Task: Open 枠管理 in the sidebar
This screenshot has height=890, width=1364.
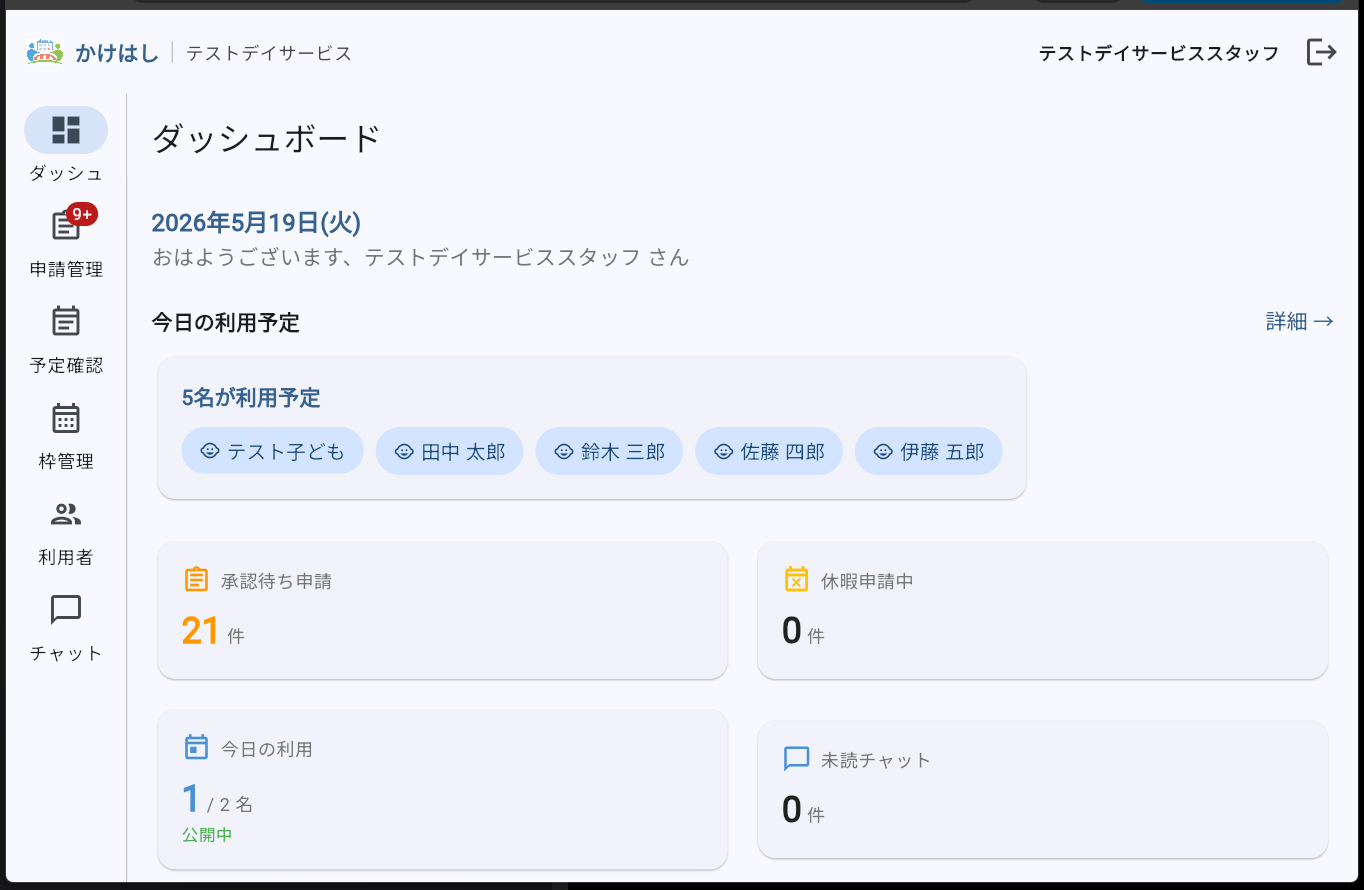Action: 66,437
